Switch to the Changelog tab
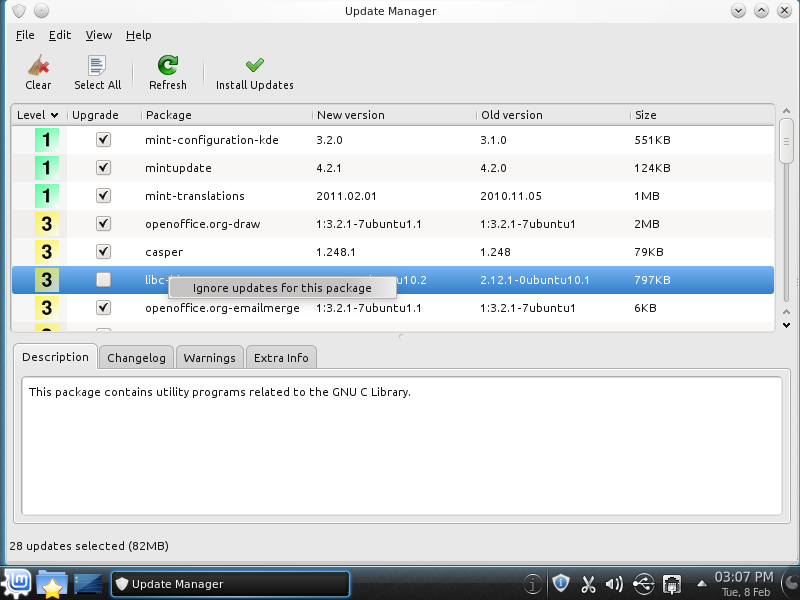Screen dimensions: 800x600 pyautogui.click(x=136, y=358)
